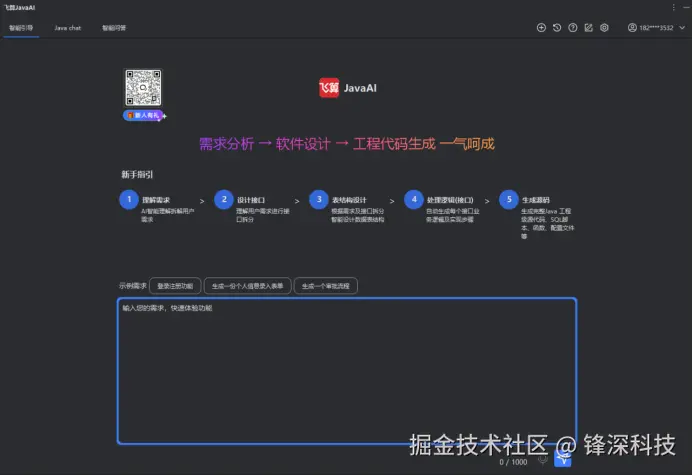Screen dimensions: 693x475
Task: Open the help question mark icon
Action: coord(573,28)
